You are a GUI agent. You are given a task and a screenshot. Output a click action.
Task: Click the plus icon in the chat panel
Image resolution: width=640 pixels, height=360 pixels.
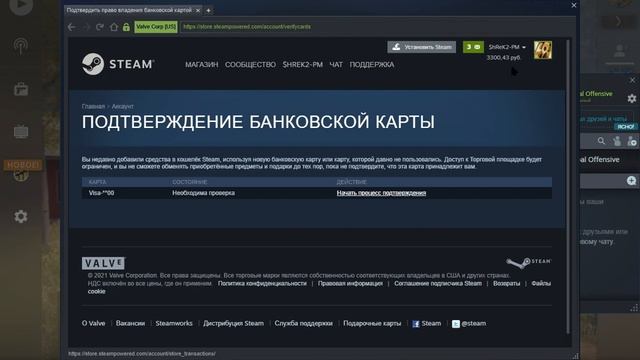[x=631, y=180]
